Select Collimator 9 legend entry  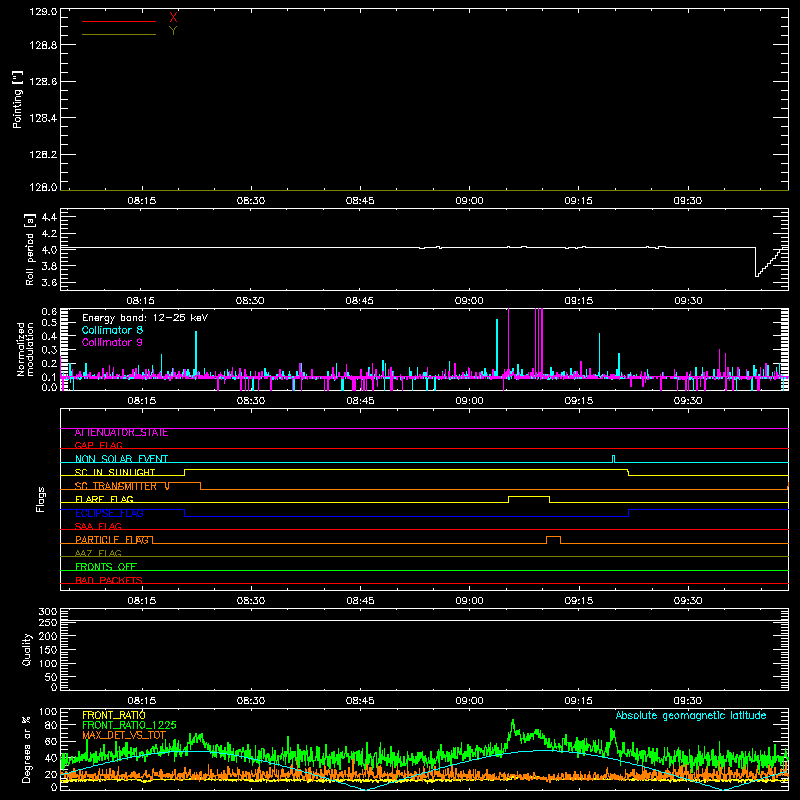[x=112, y=342]
